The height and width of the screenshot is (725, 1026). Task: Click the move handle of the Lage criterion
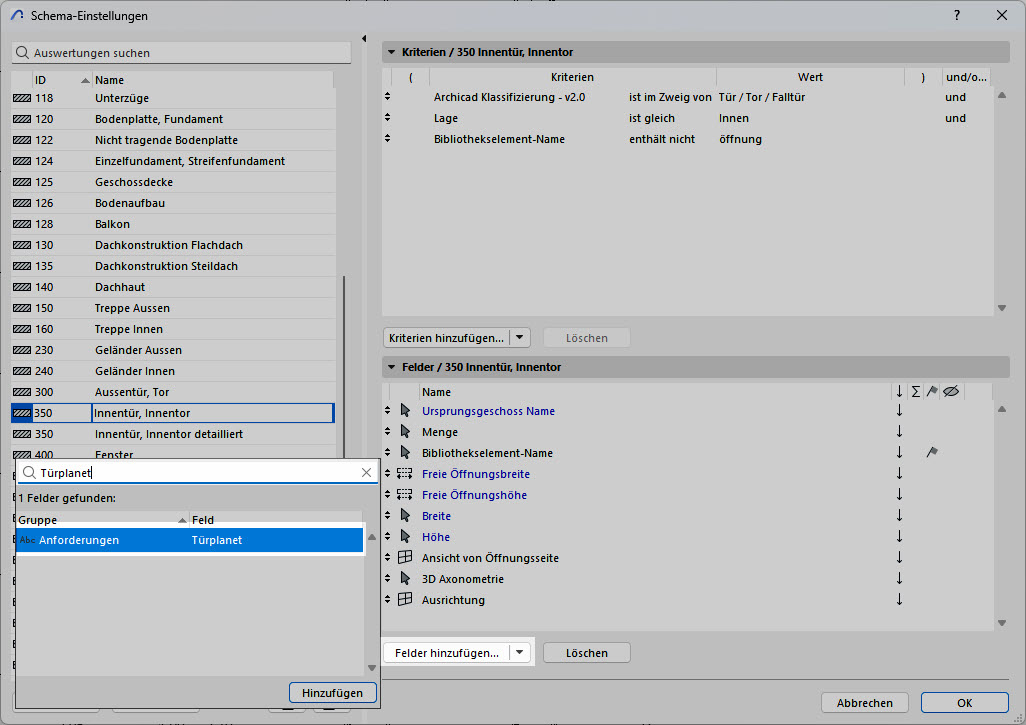coord(388,118)
